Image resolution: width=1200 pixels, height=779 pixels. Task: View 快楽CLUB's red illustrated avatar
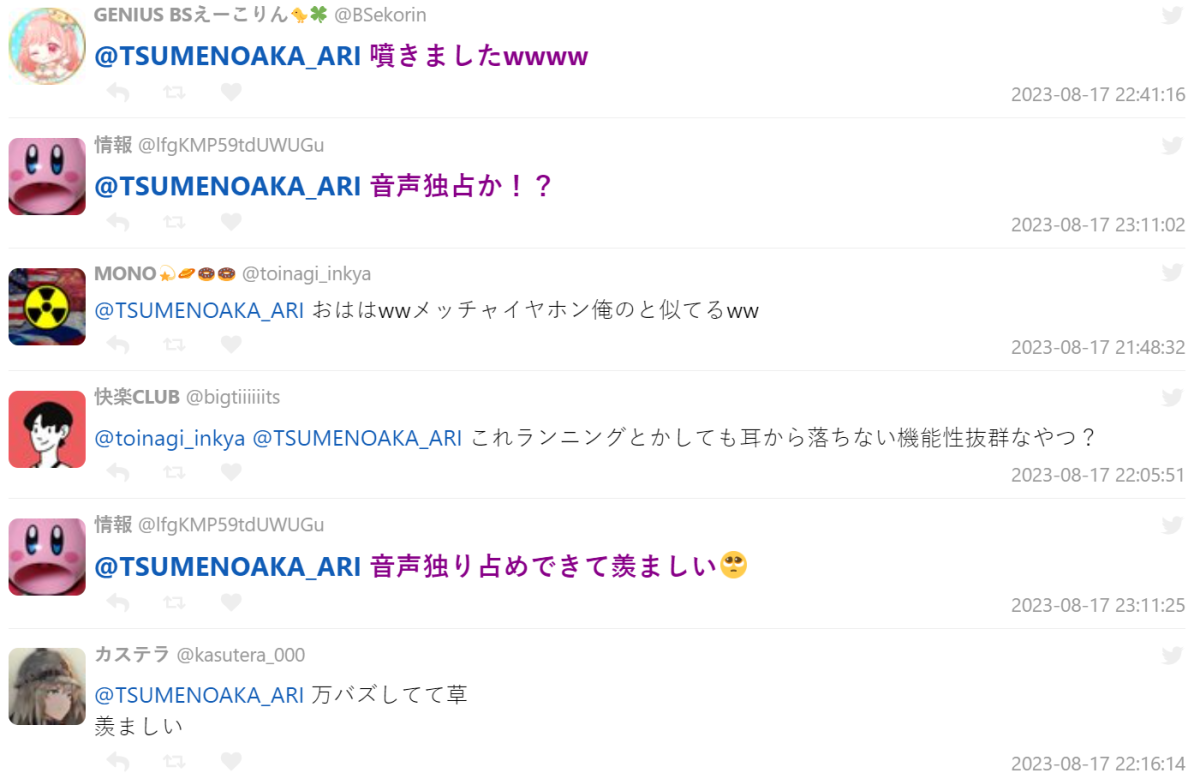point(47,429)
